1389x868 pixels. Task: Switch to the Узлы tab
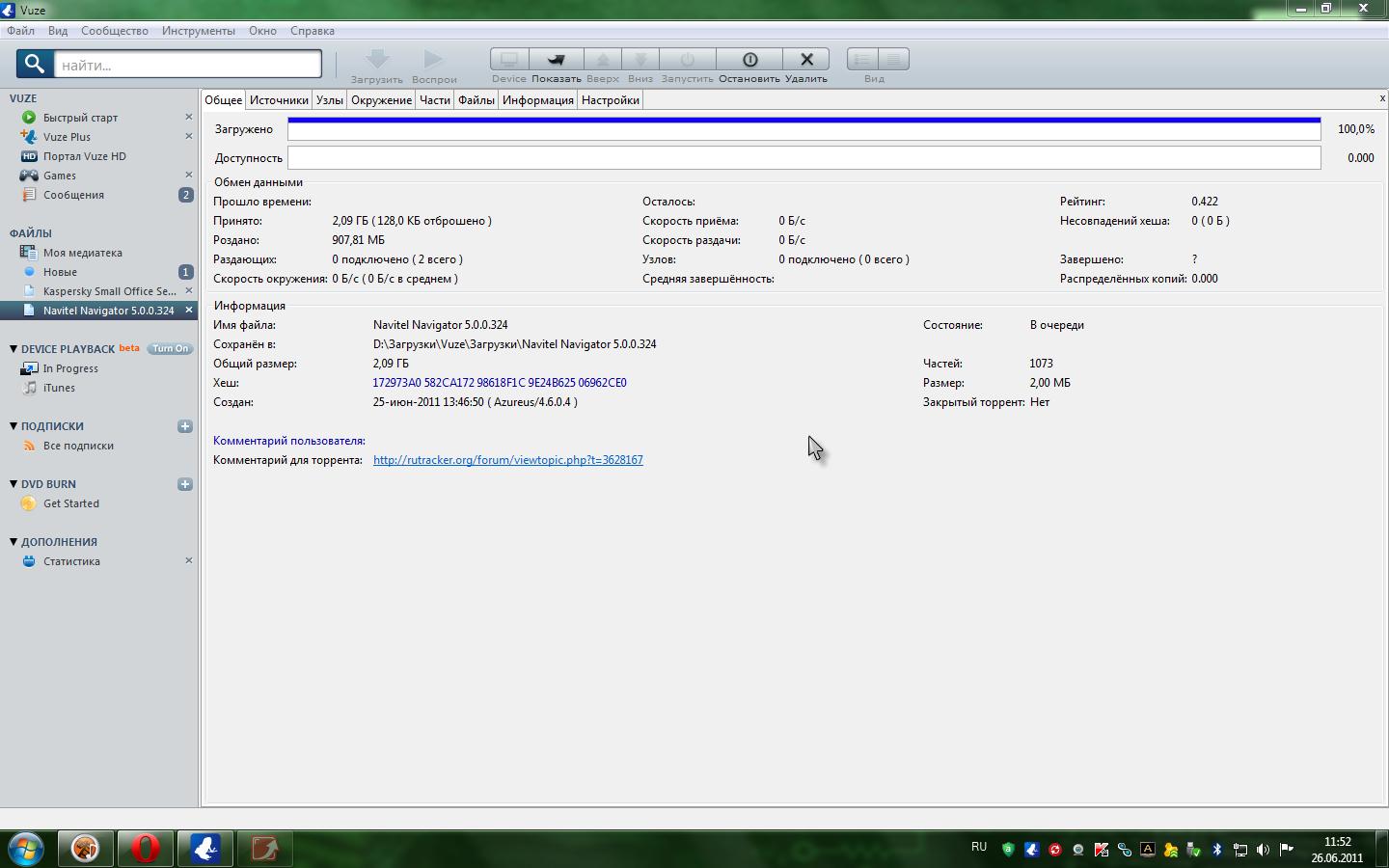[x=329, y=100]
